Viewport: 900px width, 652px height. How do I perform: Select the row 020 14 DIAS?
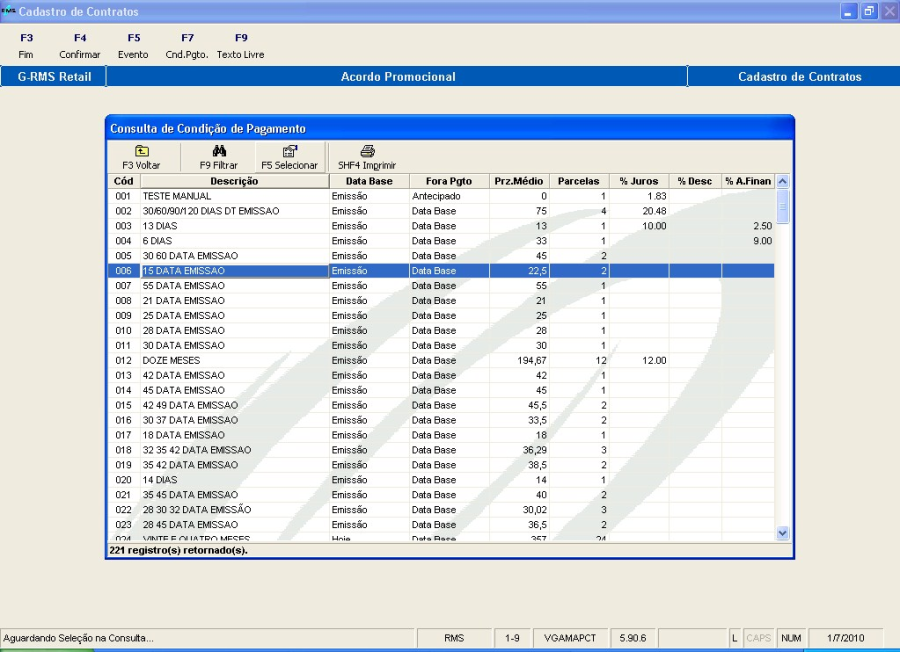click(159, 480)
